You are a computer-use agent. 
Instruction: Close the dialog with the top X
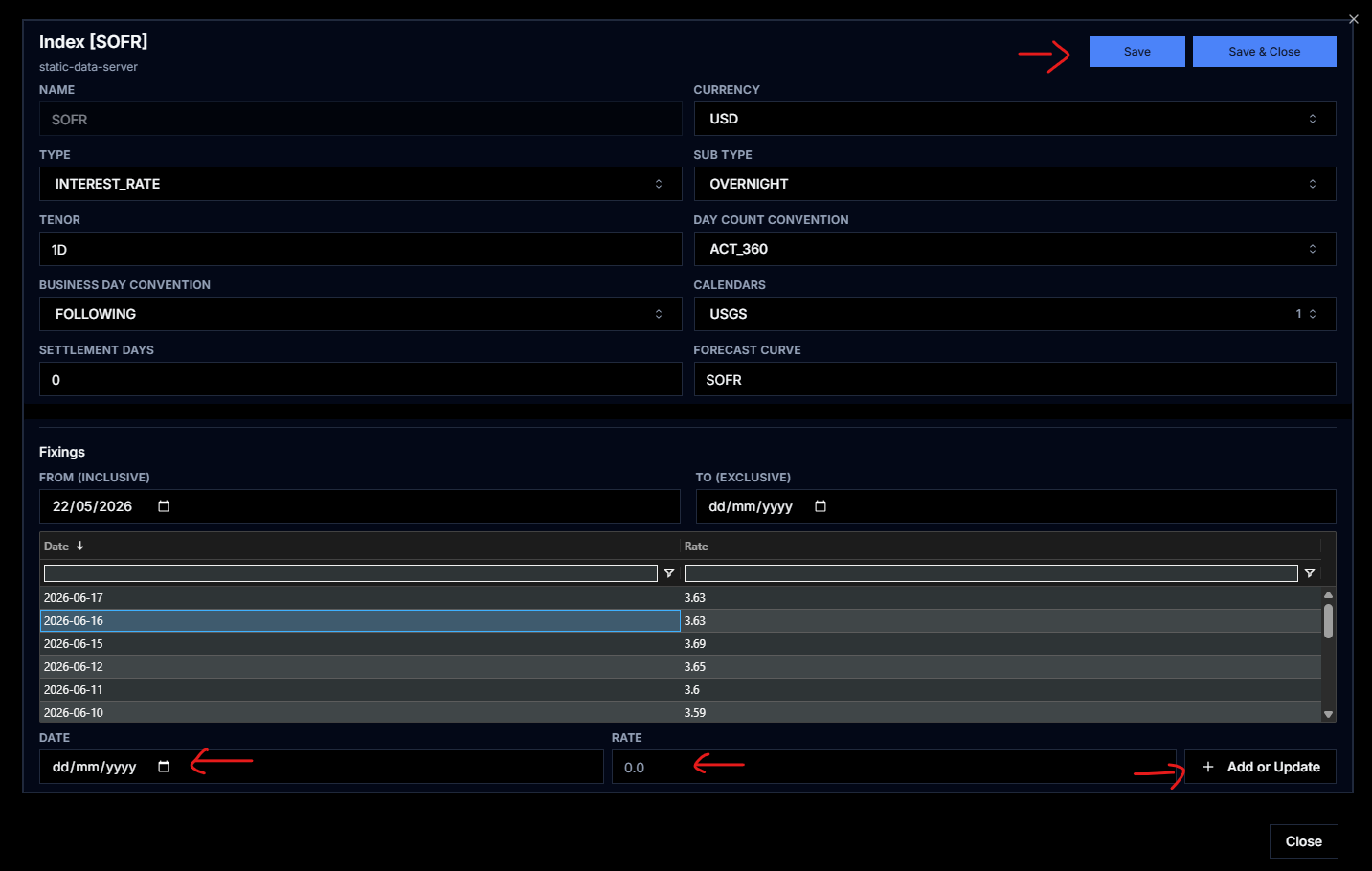pyautogui.click(x=1353, y=19)
